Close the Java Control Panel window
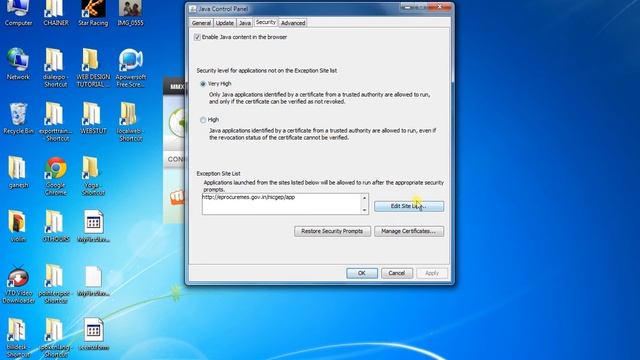Screen dimensions: 640x360 point(439,7)
